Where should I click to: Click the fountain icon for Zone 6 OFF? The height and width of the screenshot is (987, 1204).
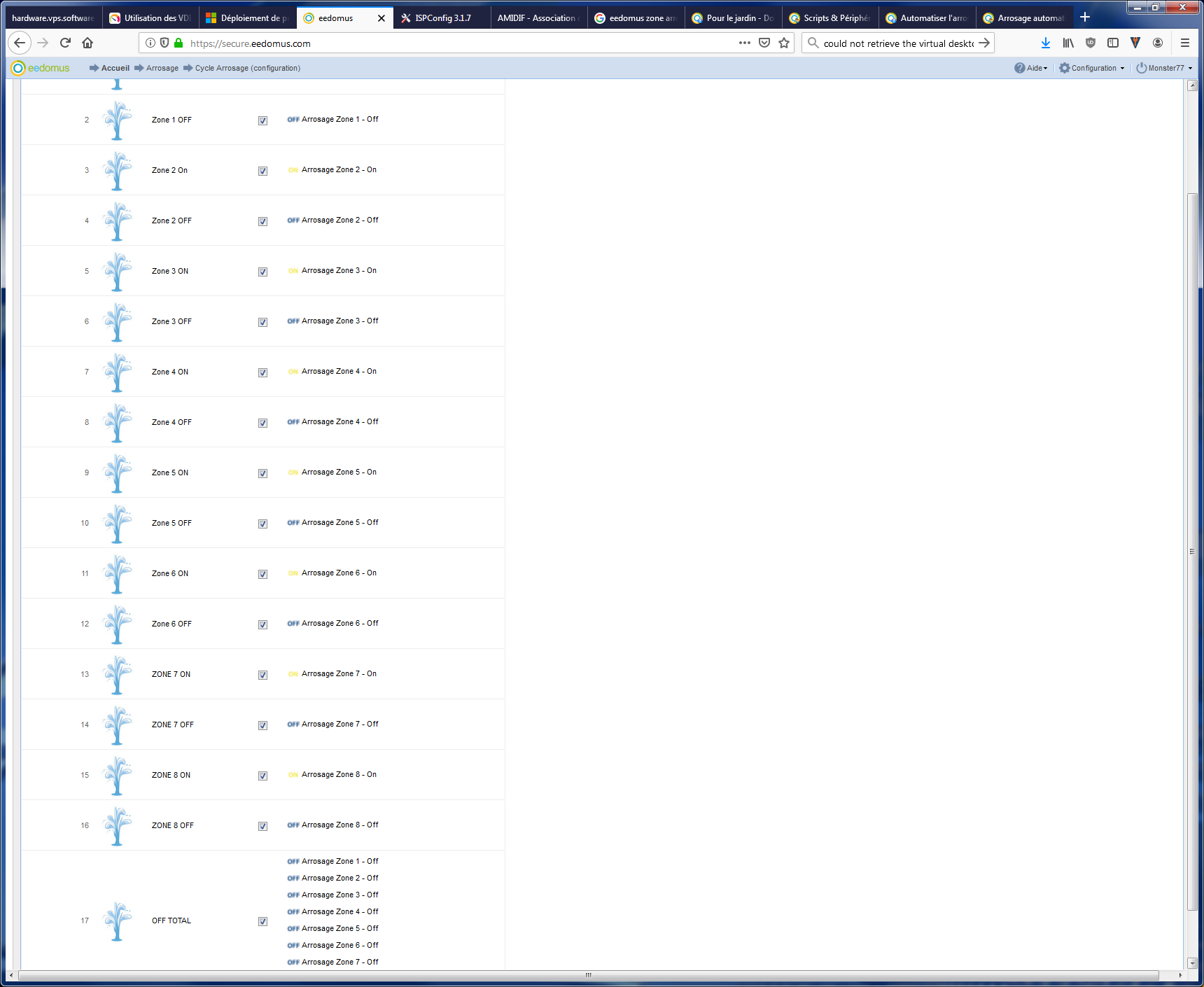pos(118,624)
